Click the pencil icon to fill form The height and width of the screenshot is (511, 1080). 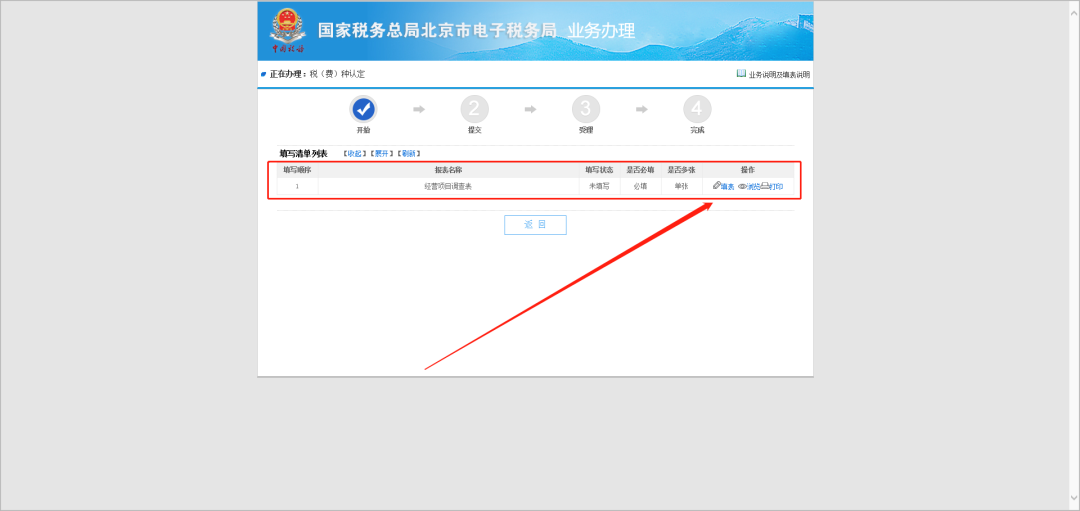pyautogui.click(x=717, y=186)
